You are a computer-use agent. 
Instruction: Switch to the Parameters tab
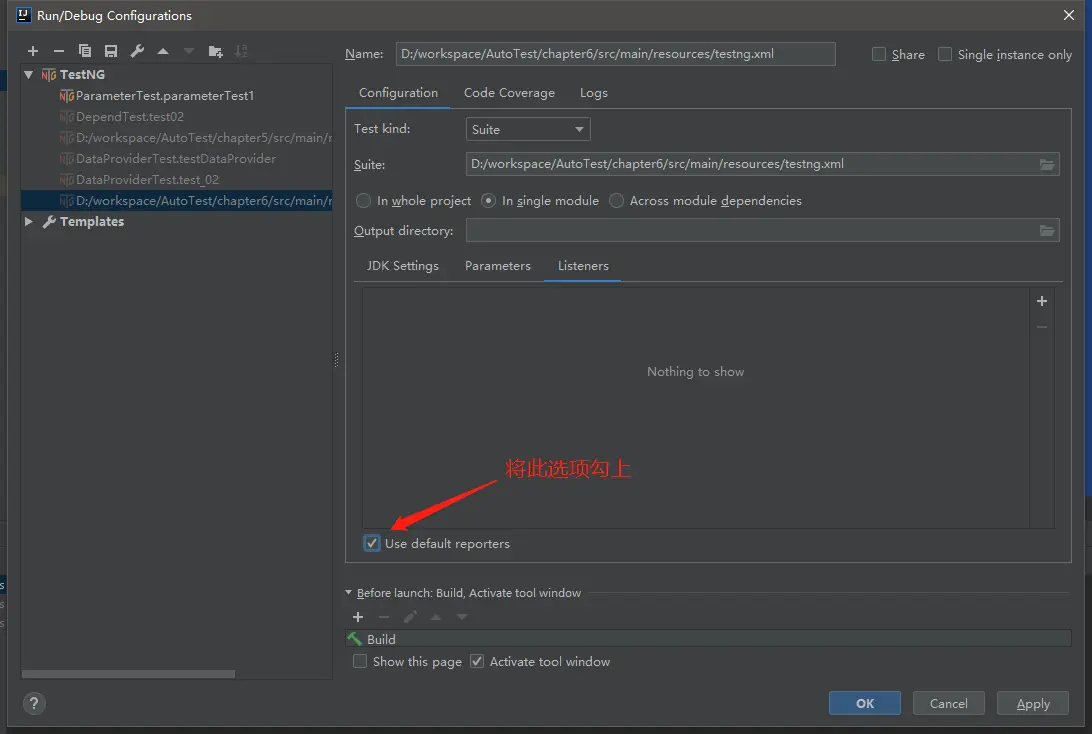[x=498, y=266]
